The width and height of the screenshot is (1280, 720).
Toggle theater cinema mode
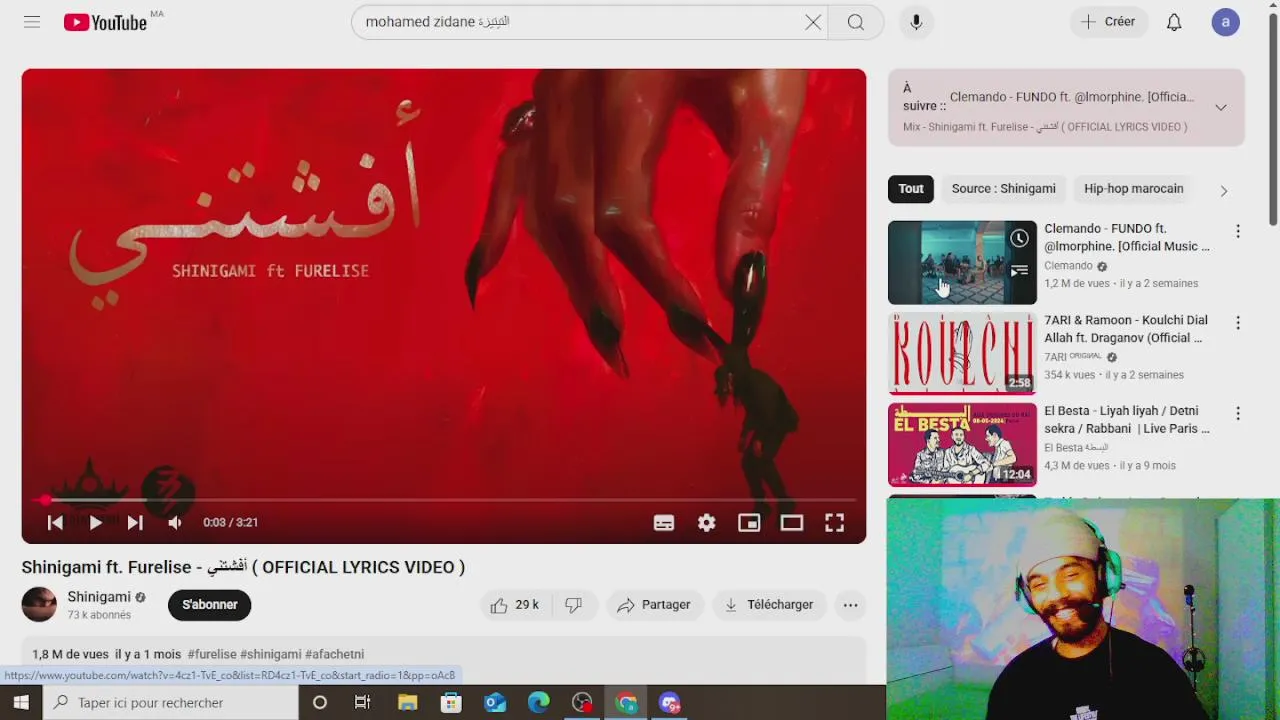[x=792, y=522]
